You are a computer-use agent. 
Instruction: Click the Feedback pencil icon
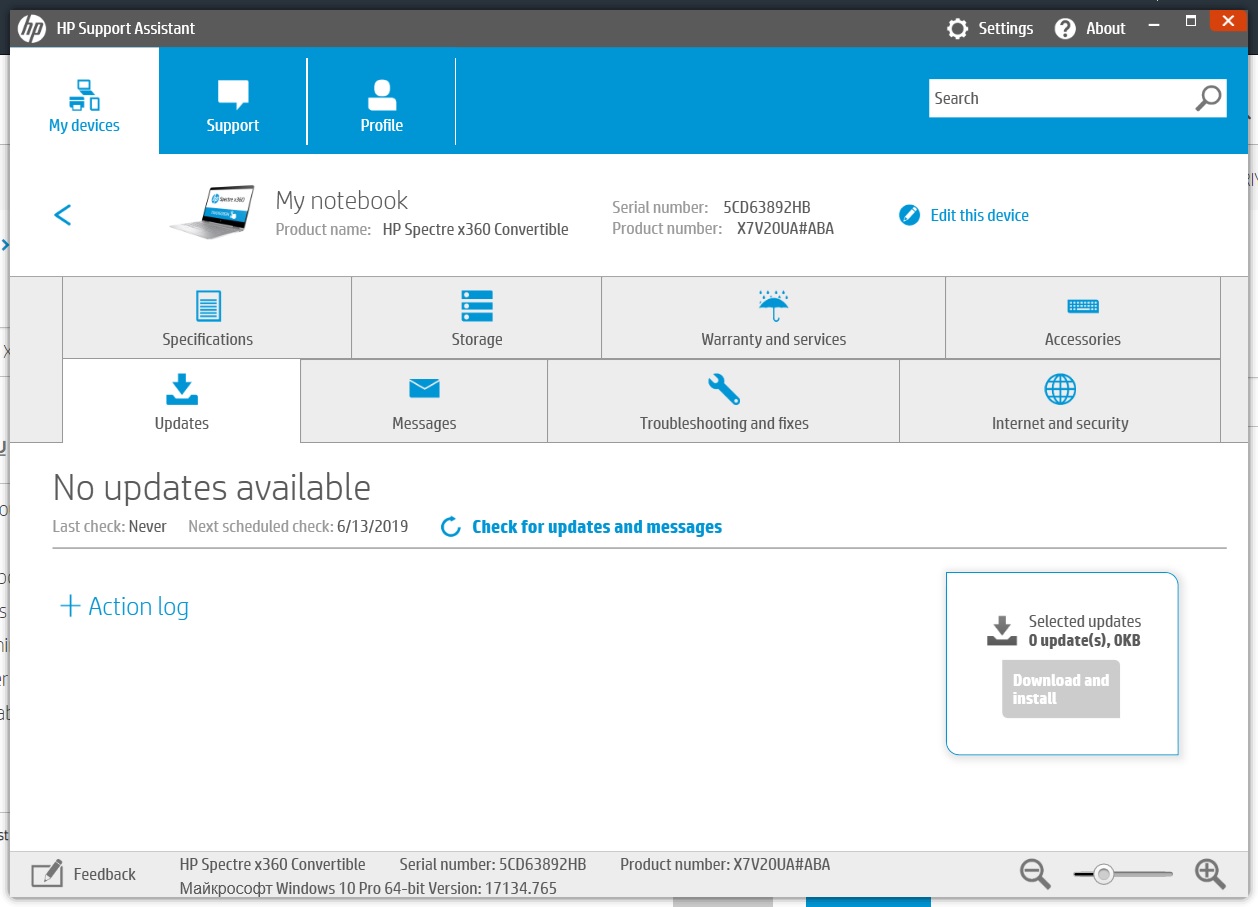point(48,874)
